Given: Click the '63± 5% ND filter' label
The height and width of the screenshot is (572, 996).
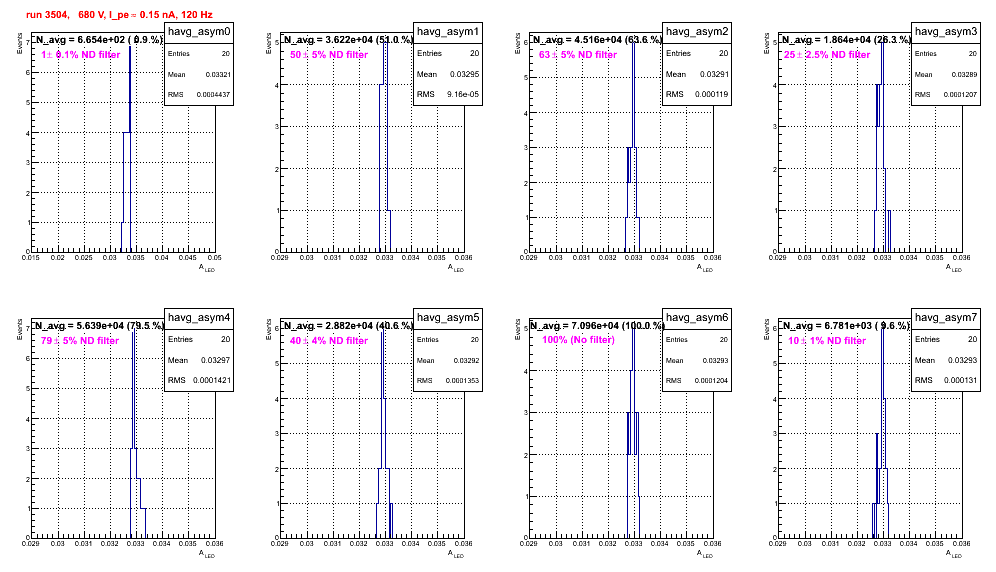Looking at the screenshot, I should [578, 55].
